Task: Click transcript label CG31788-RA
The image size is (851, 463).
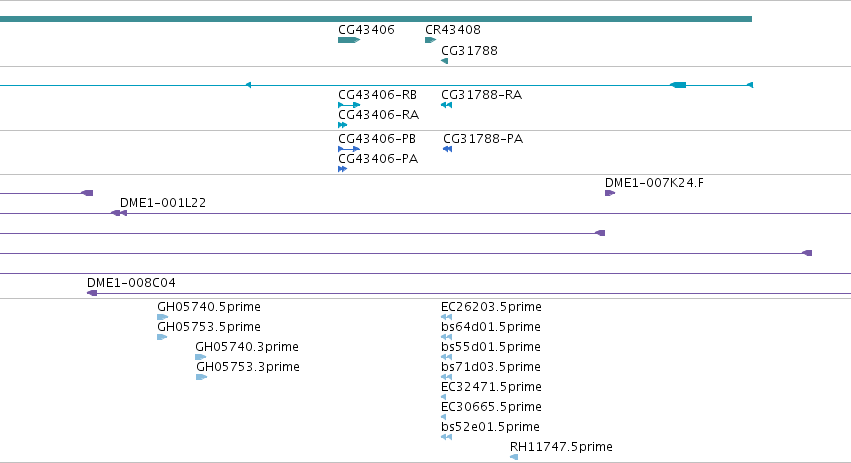Action: [481, 95]
